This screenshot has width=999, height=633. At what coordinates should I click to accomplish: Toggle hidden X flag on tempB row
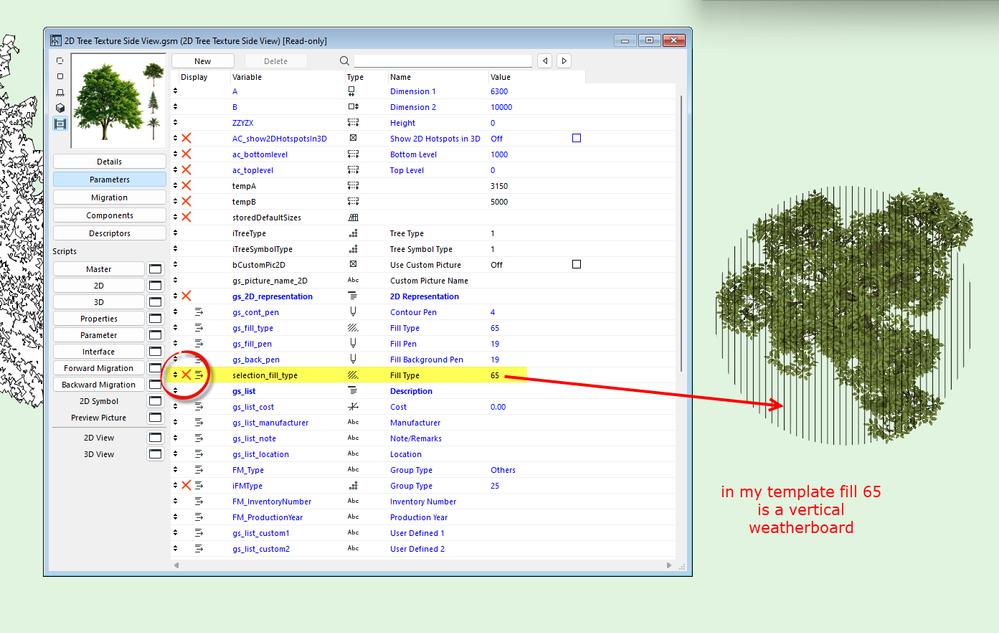(x=186, y=201)
